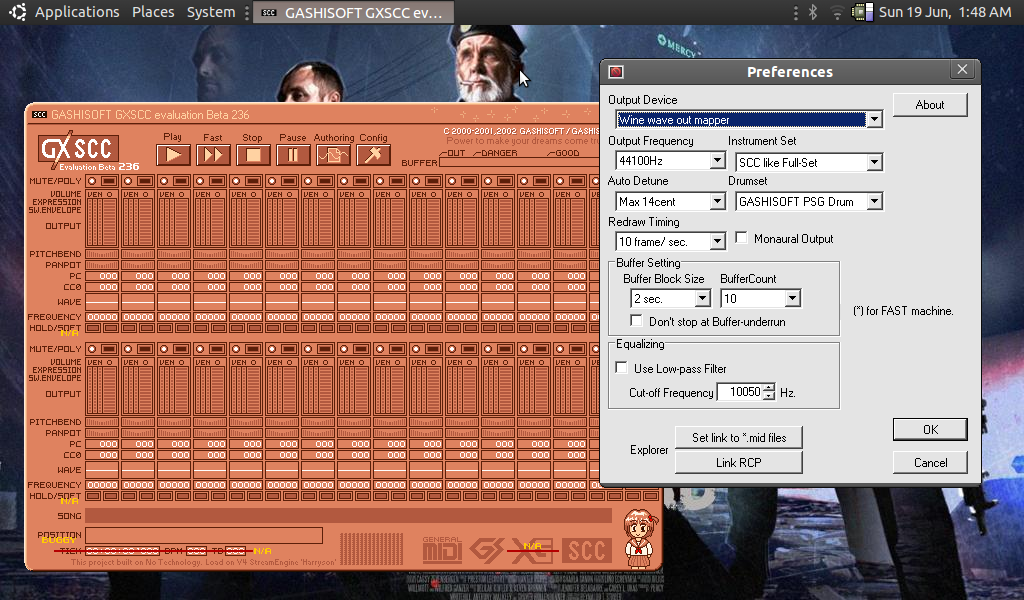Open the Authoring tool icon

333,154
